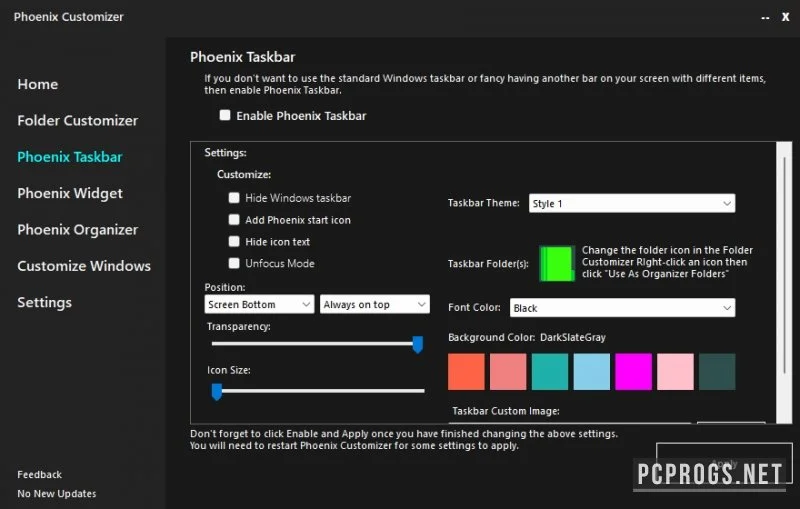Toggle Hide icon text option
Image resolution: width=800 pixels, height=509 pixels.
coord(234,242)
